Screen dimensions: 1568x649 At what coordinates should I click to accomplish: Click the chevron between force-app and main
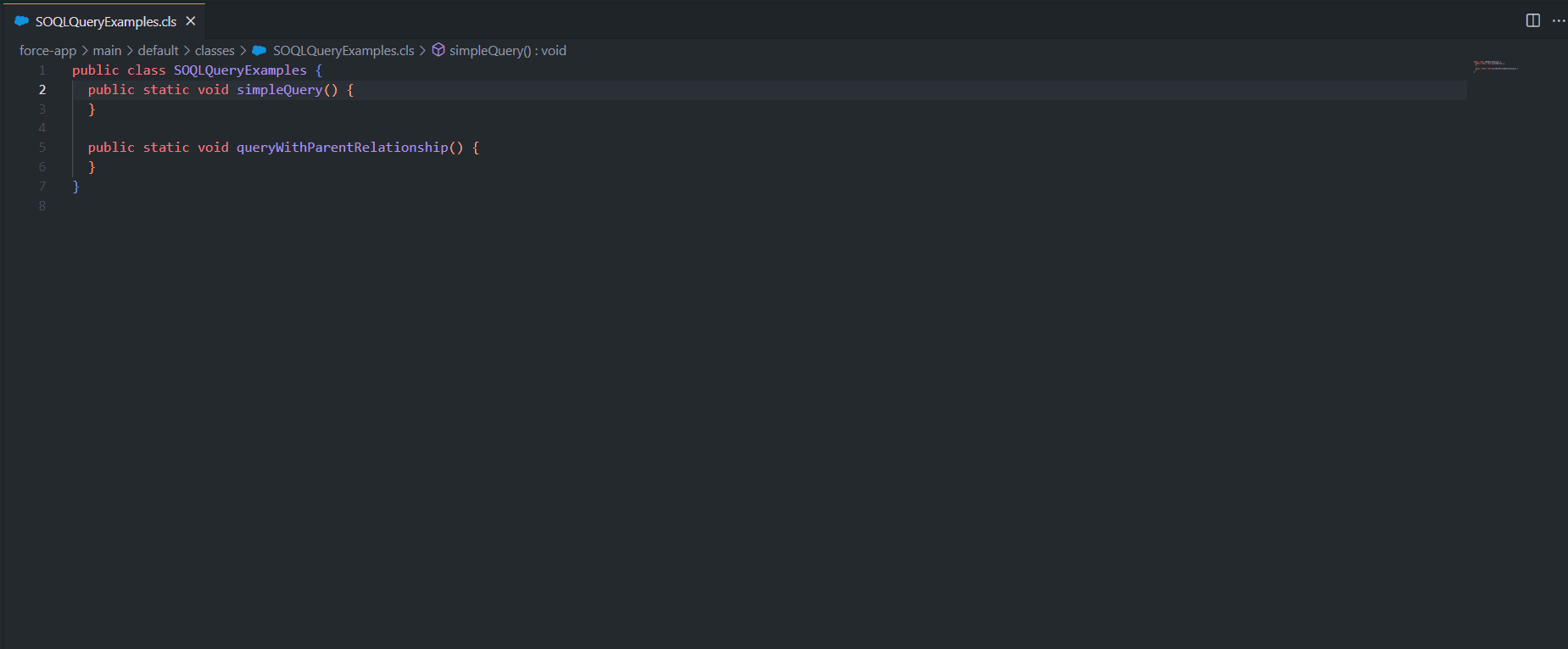point(85,51)
